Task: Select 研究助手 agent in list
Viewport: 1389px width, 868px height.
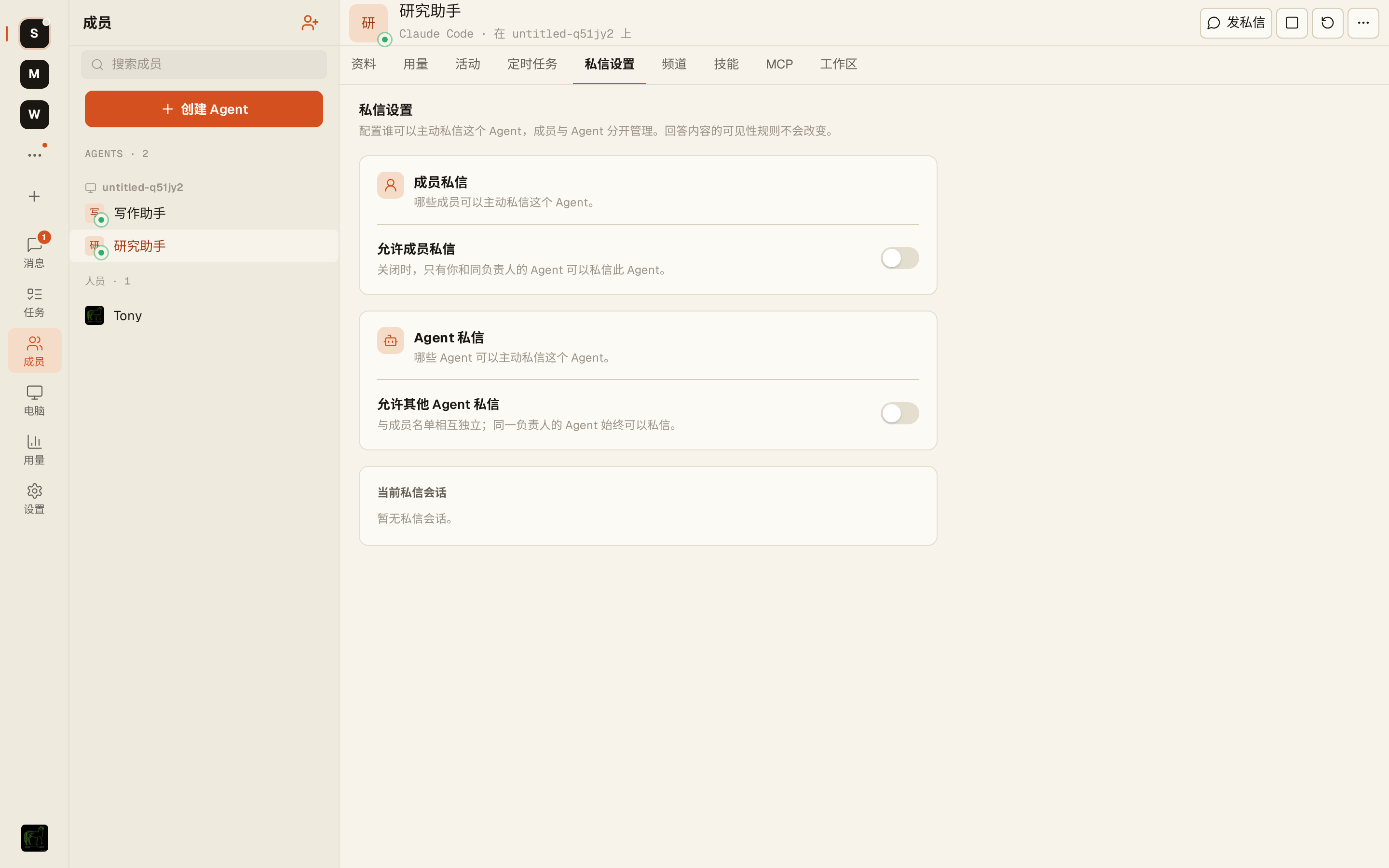Action: [x=204, y=246]
